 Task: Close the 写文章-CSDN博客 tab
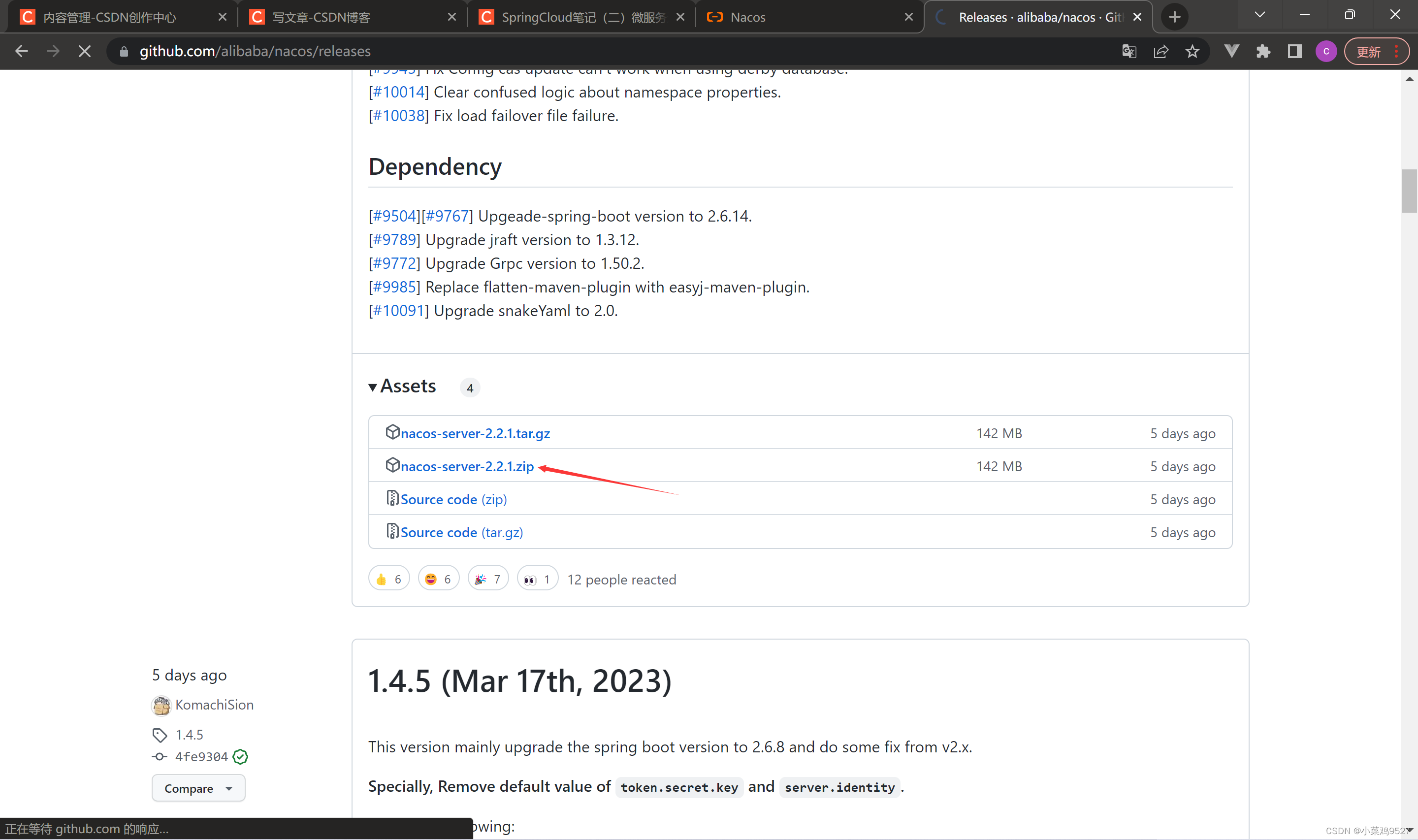coord(451,17)
